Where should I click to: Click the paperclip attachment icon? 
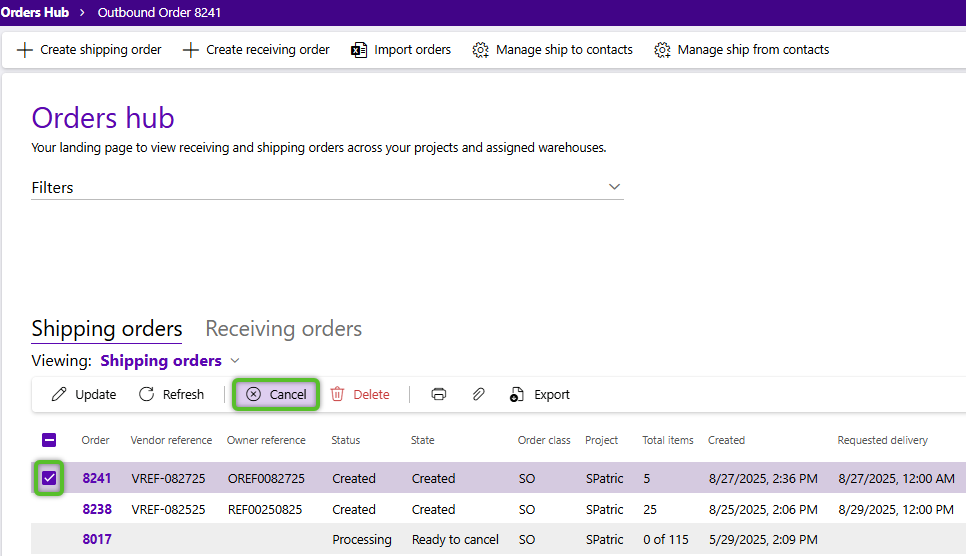(479, 394)
